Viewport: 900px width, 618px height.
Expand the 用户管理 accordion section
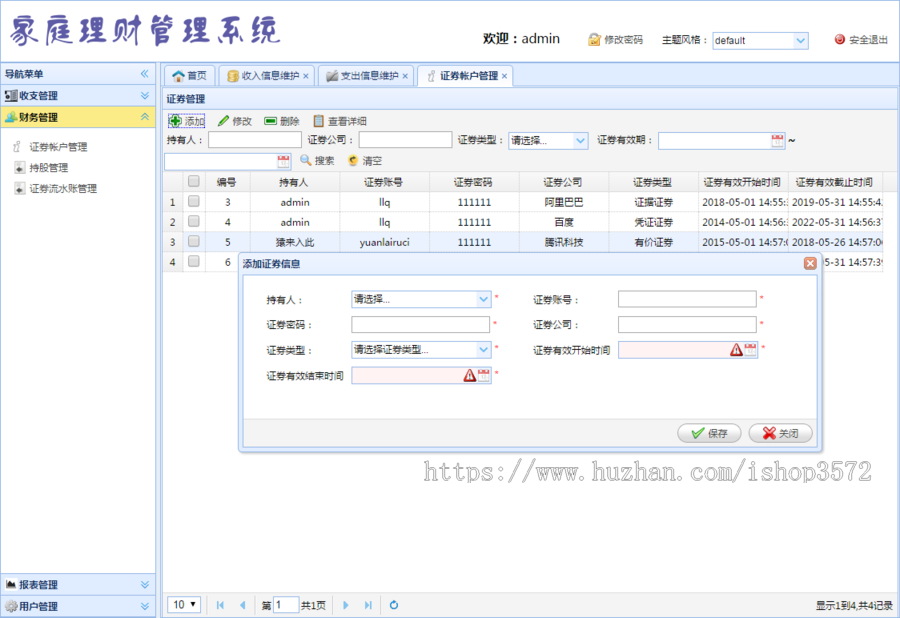tap(77, 607)
